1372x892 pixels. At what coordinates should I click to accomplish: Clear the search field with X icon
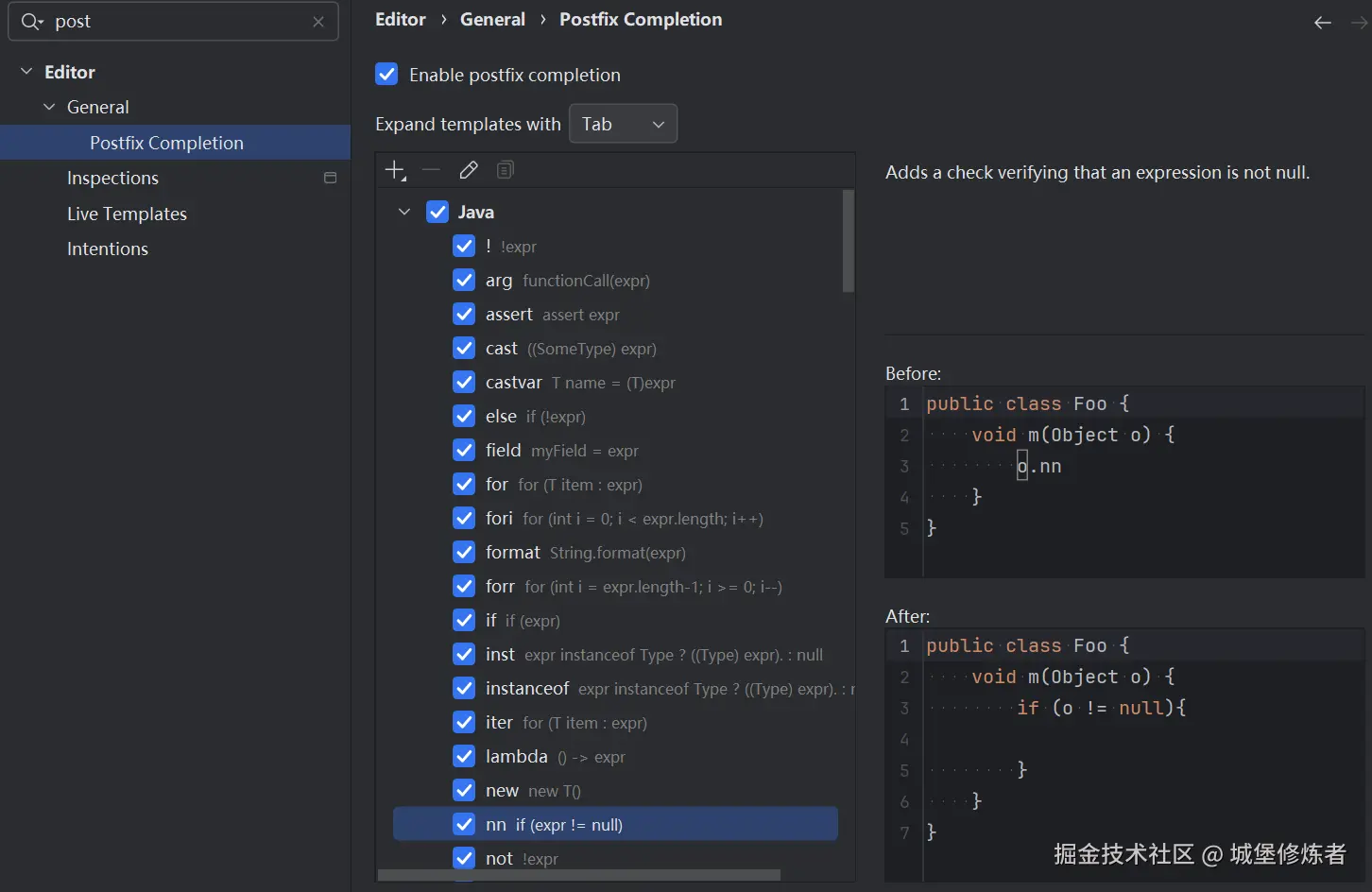(x=318, y=22)
